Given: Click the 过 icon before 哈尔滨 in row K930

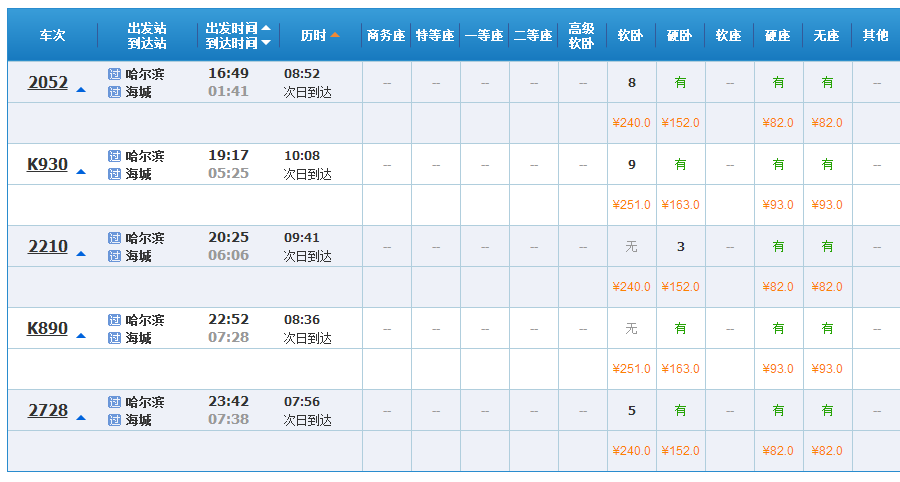Looking at the screenshot, I should click(114, 156).
